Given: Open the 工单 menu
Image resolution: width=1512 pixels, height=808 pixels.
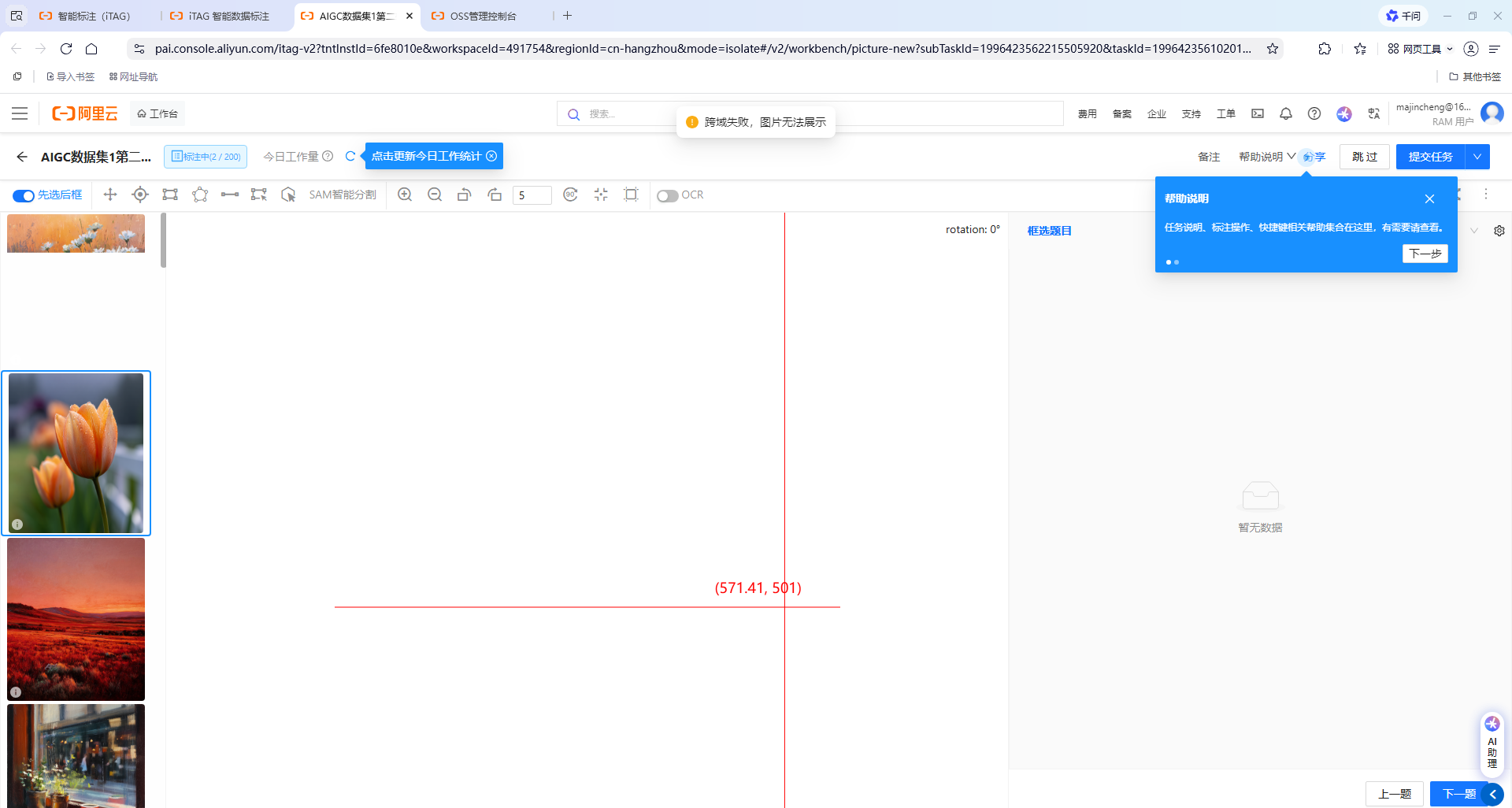Looking at the screenshot, I should [x=1226, y=114].
